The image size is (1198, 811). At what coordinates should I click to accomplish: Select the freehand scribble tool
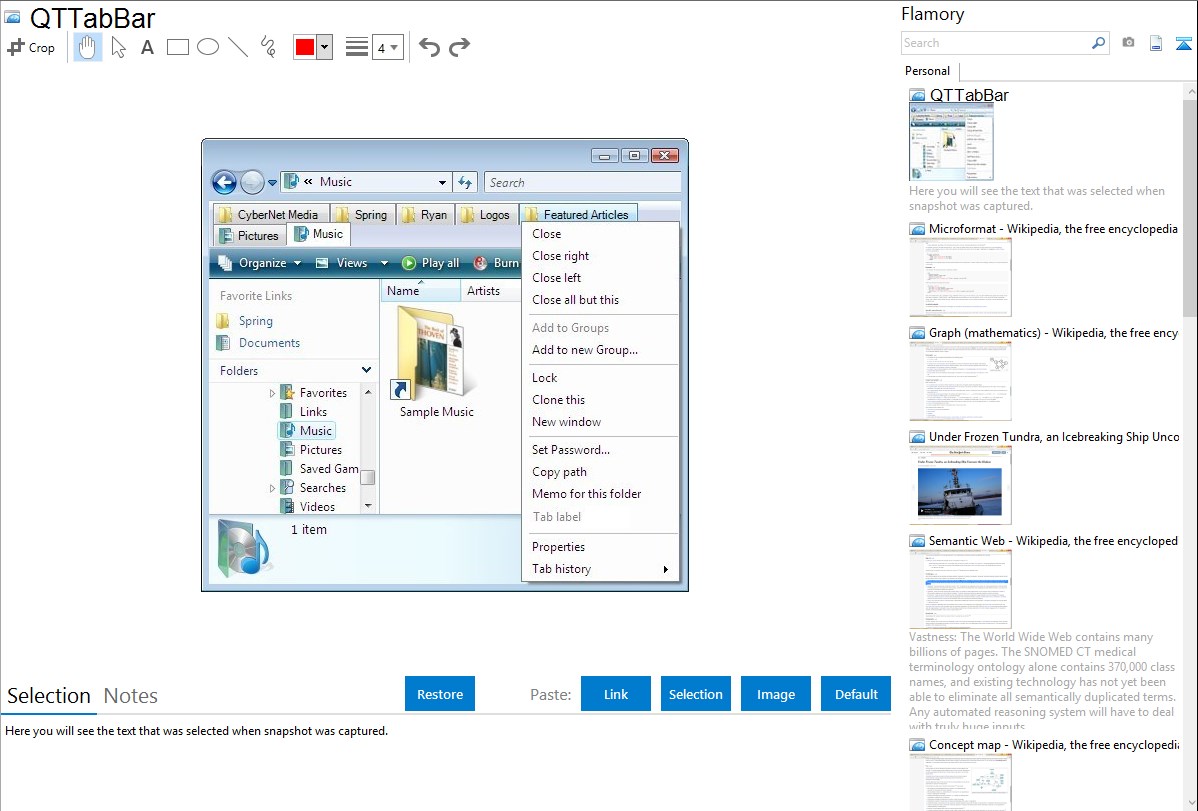tap(267, 47)
